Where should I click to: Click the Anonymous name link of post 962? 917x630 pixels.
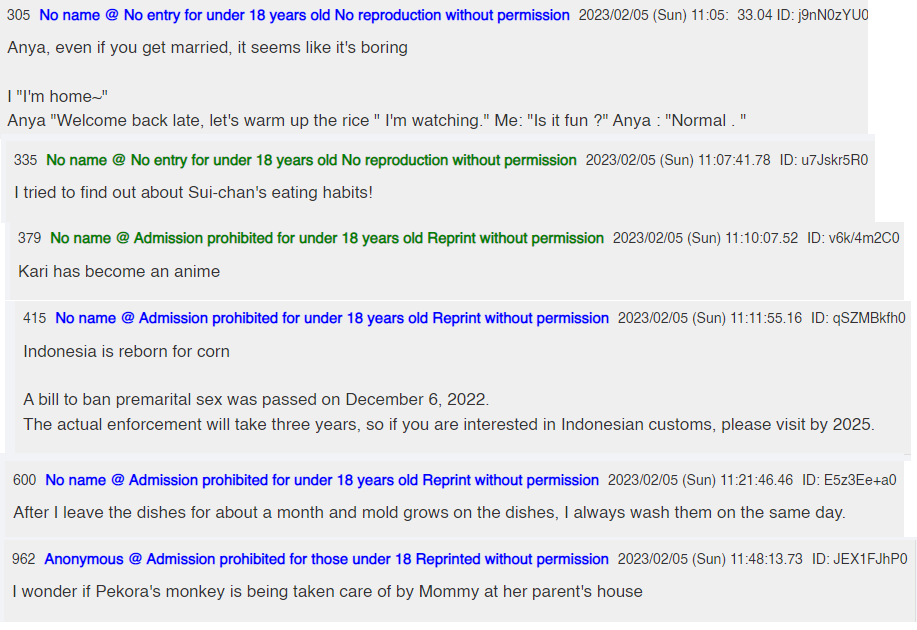(x=326, y=559)
